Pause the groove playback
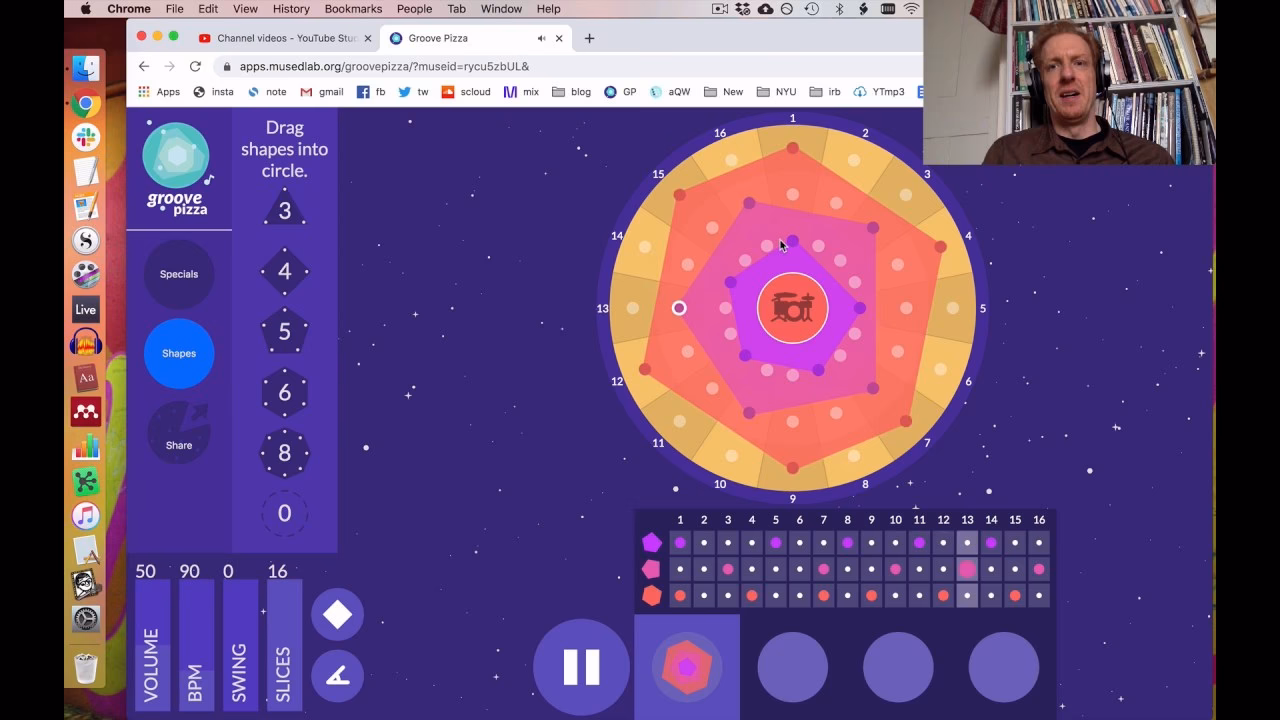 [581, 667]
